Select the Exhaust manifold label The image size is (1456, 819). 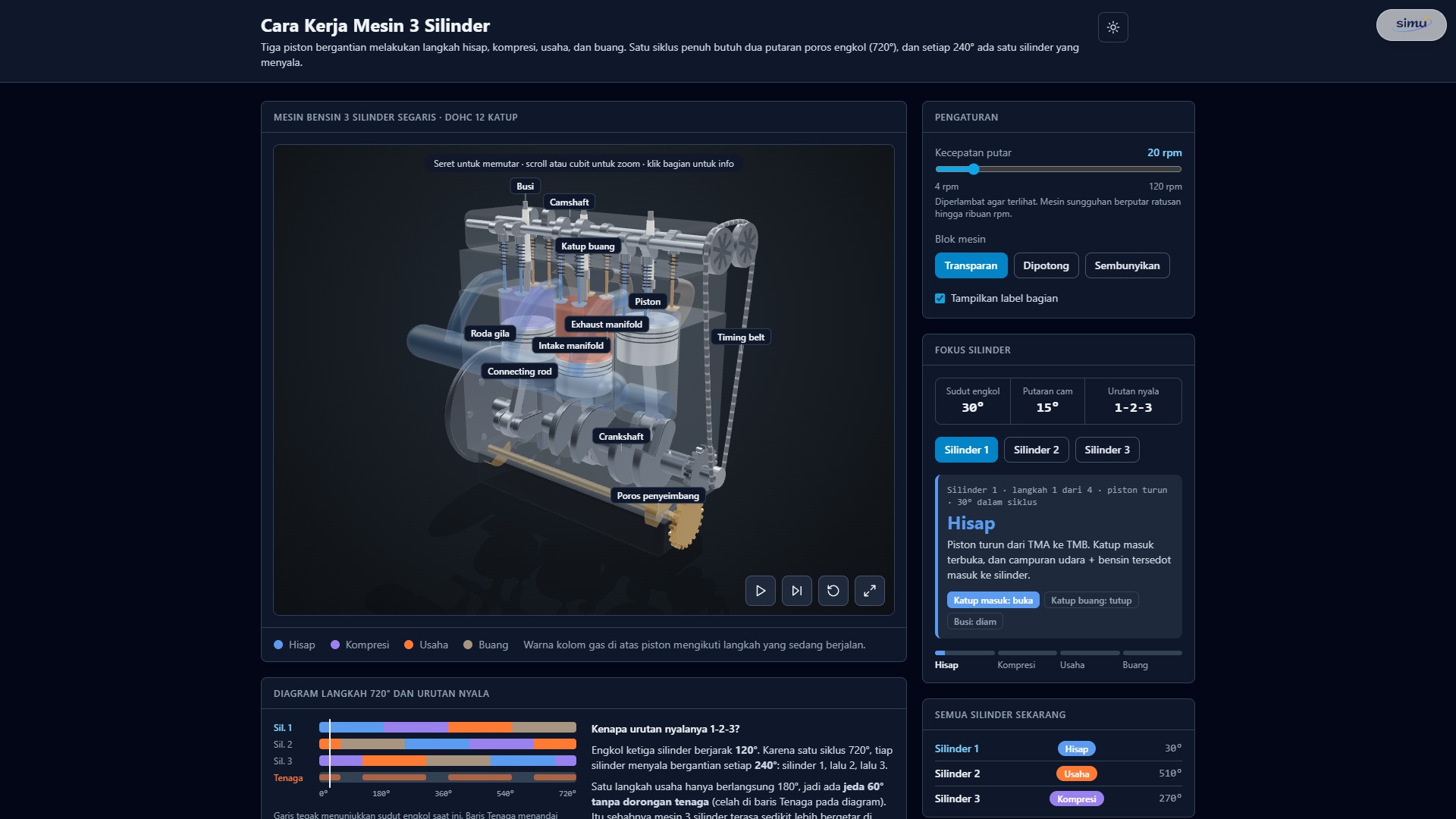(x=606, y=325)
